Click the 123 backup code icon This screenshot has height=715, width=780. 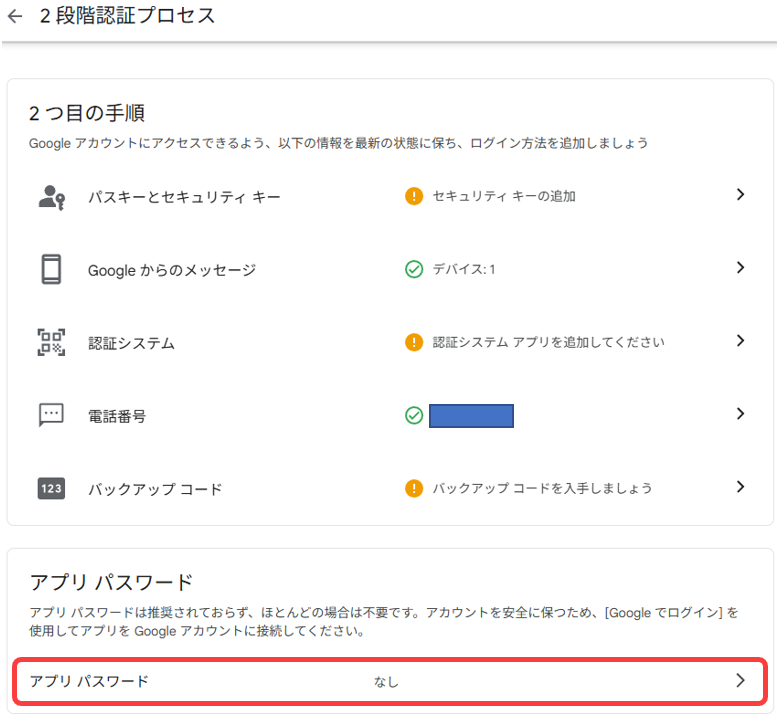click(51, 488)
